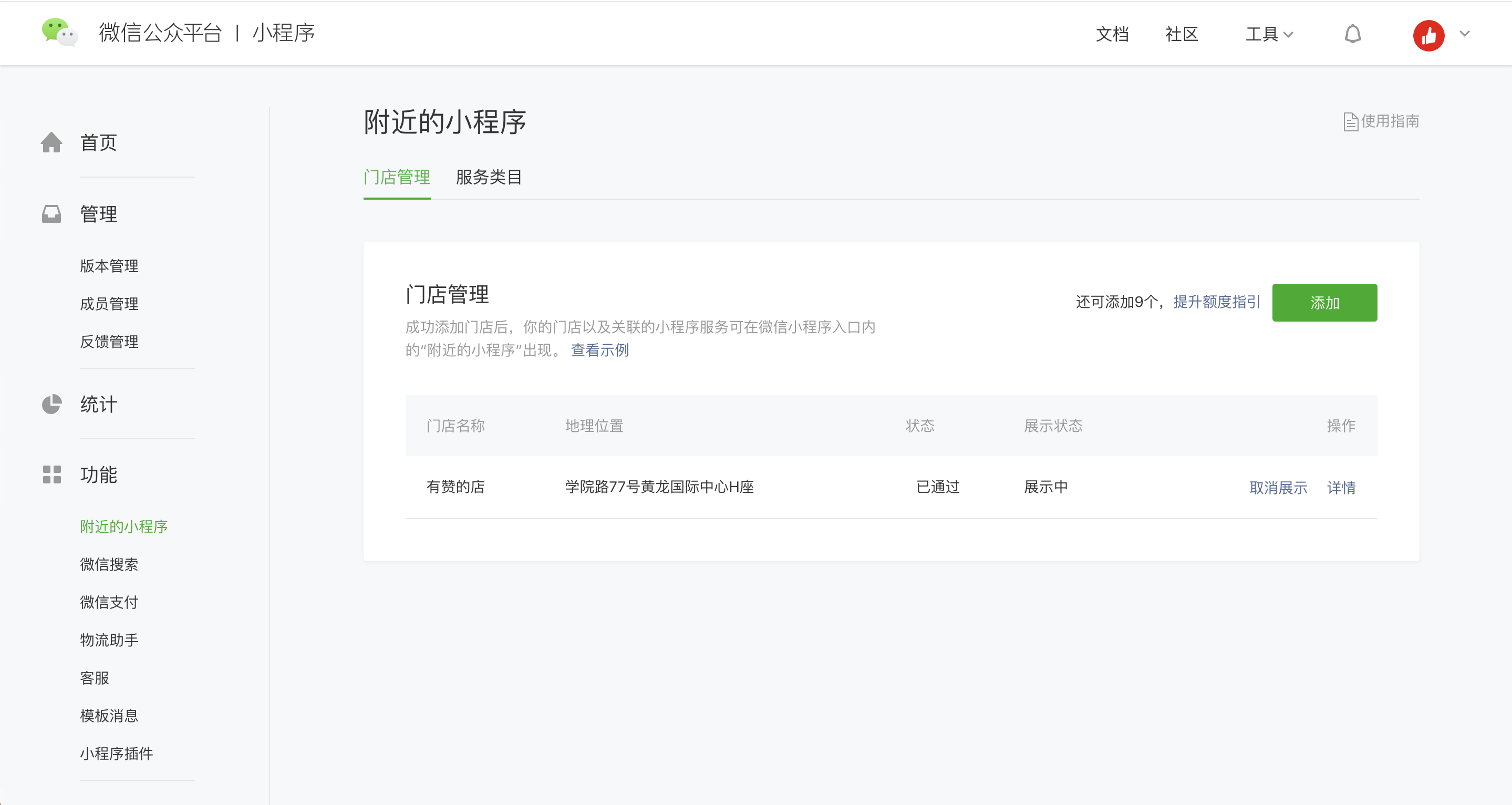
Task: Open 详情 for 有赞的店
Action: pos(1341,487)
